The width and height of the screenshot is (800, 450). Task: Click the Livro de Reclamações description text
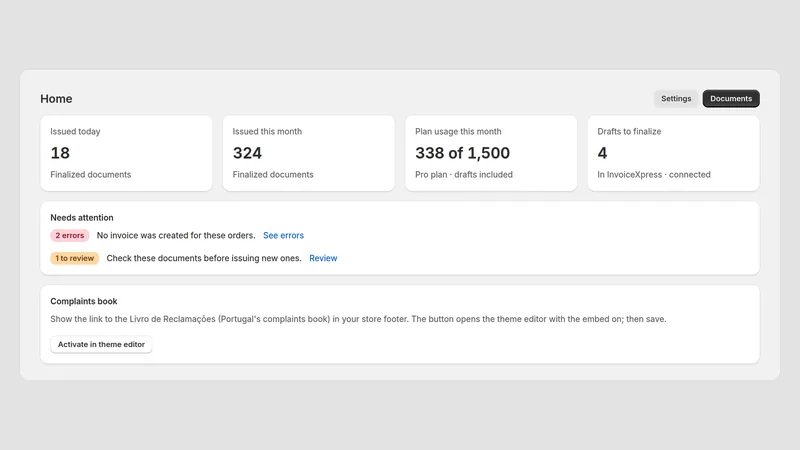[x=358, y=319]
